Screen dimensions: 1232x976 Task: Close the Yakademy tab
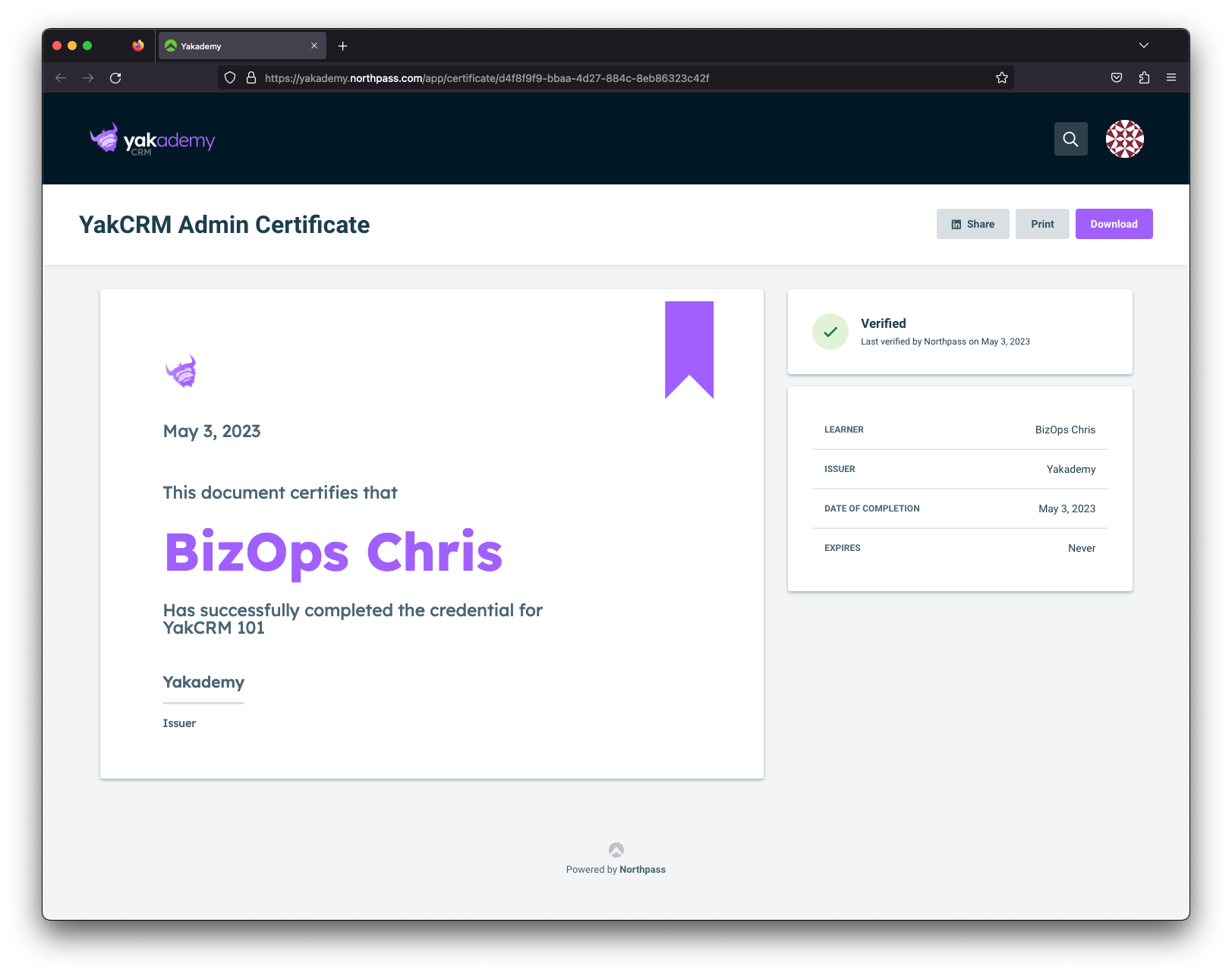pyautogui.click(x=314, y=46)
